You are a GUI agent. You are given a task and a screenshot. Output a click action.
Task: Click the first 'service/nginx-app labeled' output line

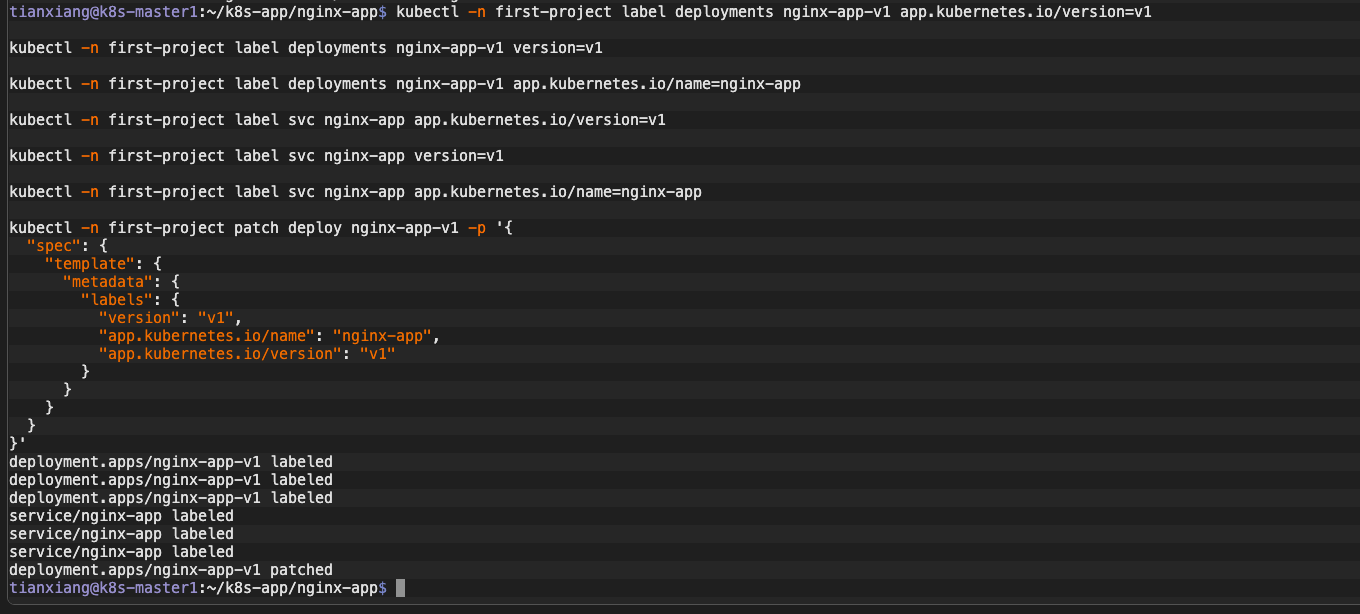tap(121, 516)
